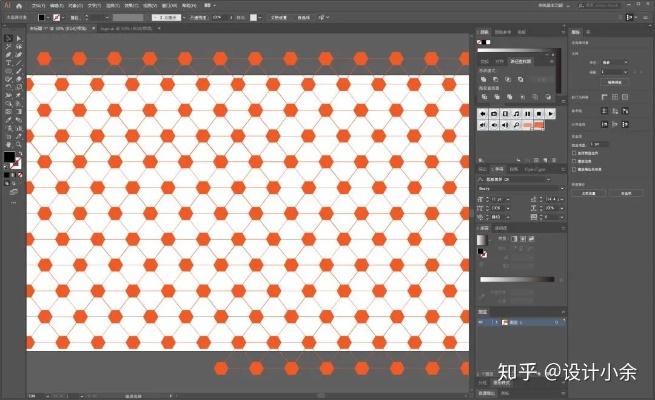Toggle show rulers icon in Properties
The image size is (655, 400).
click(604, 97)
